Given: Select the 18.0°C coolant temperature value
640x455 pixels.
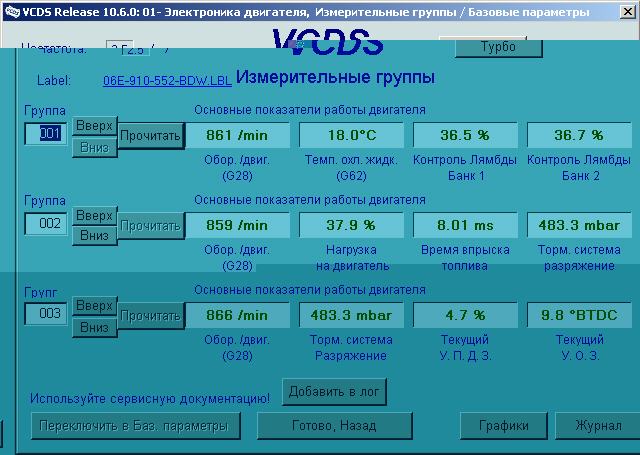Looking at the screenshot, I should [351, 135].
